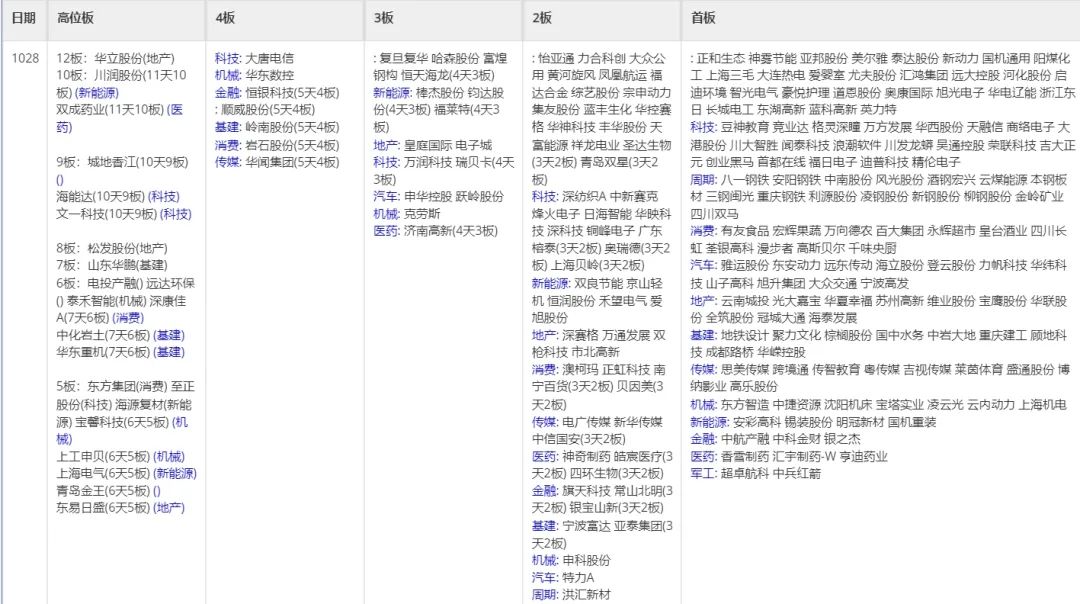Click the 新能源 link before 双良节能

coord(550,283)
